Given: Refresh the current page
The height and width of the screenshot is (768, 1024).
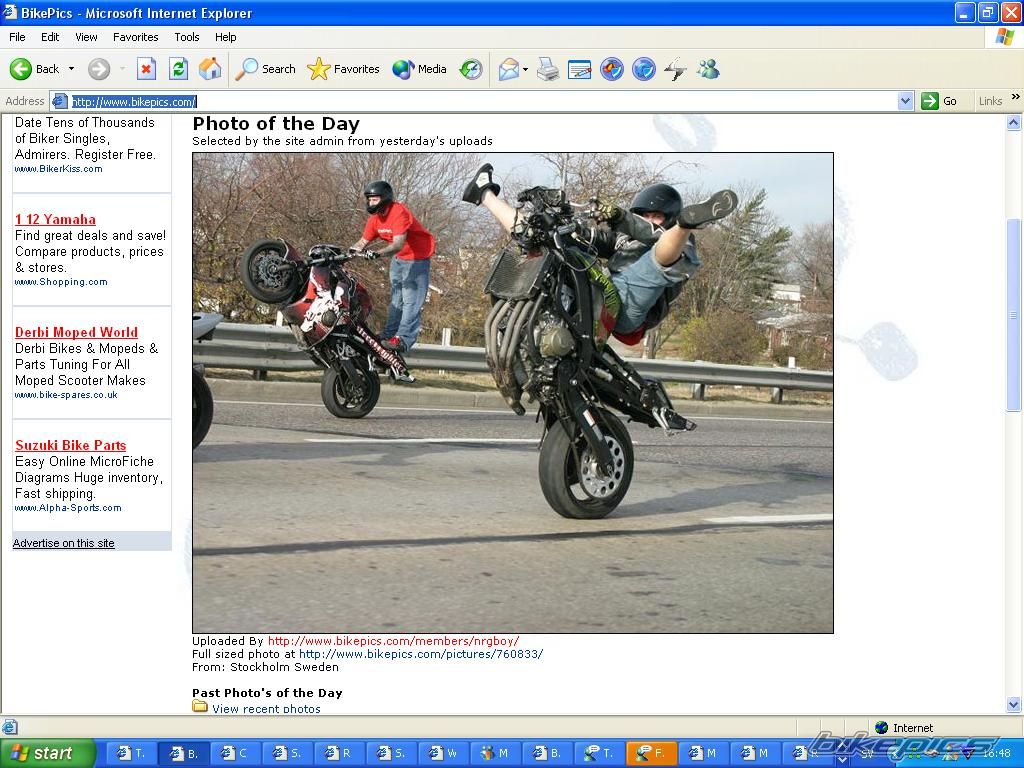Looking at the screenshot, I should 178,69.
